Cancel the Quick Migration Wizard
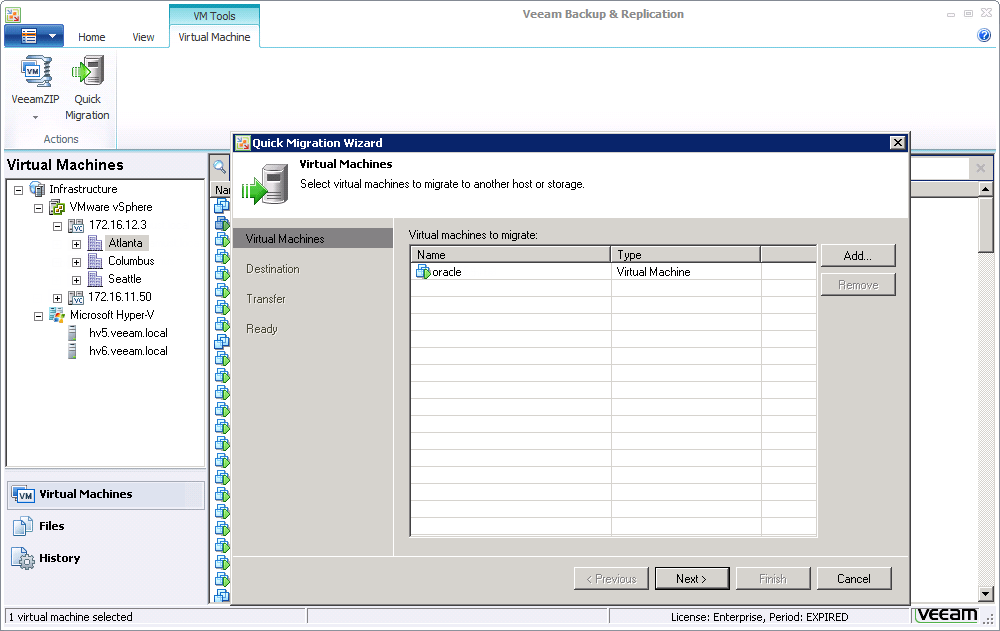Image resolution: width=1000 pixels, height=631 pixels. 854,579
